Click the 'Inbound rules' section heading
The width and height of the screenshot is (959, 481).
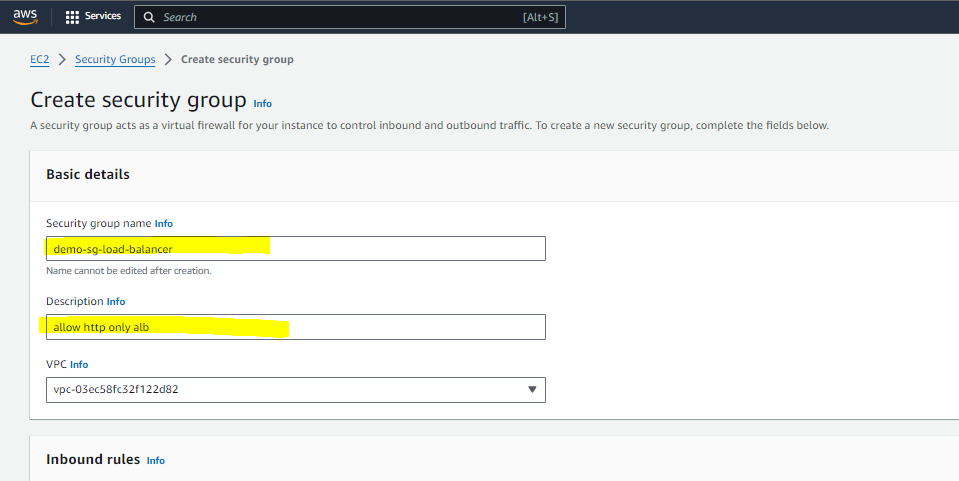click(93, 460)
